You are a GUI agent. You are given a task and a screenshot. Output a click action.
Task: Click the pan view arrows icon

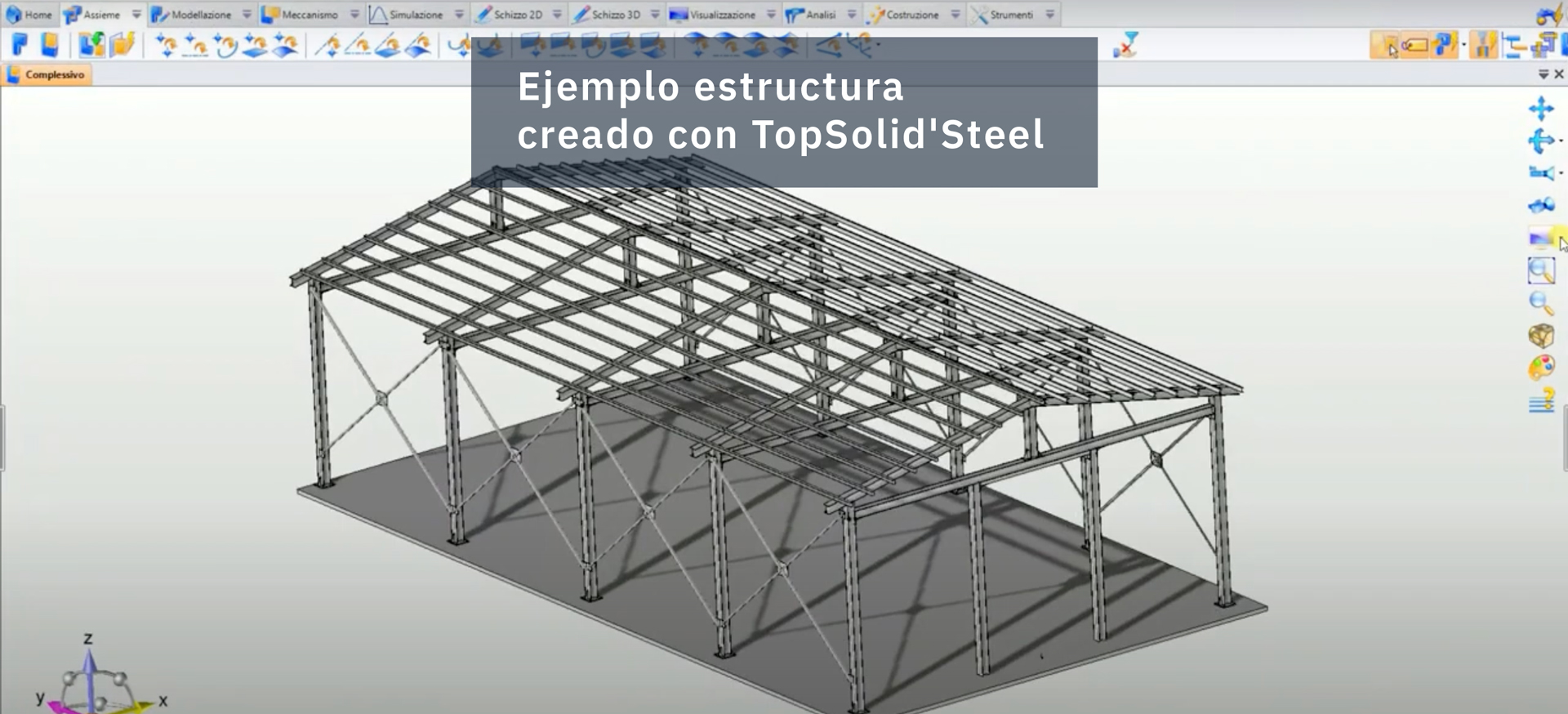(x=1540, y=109)
